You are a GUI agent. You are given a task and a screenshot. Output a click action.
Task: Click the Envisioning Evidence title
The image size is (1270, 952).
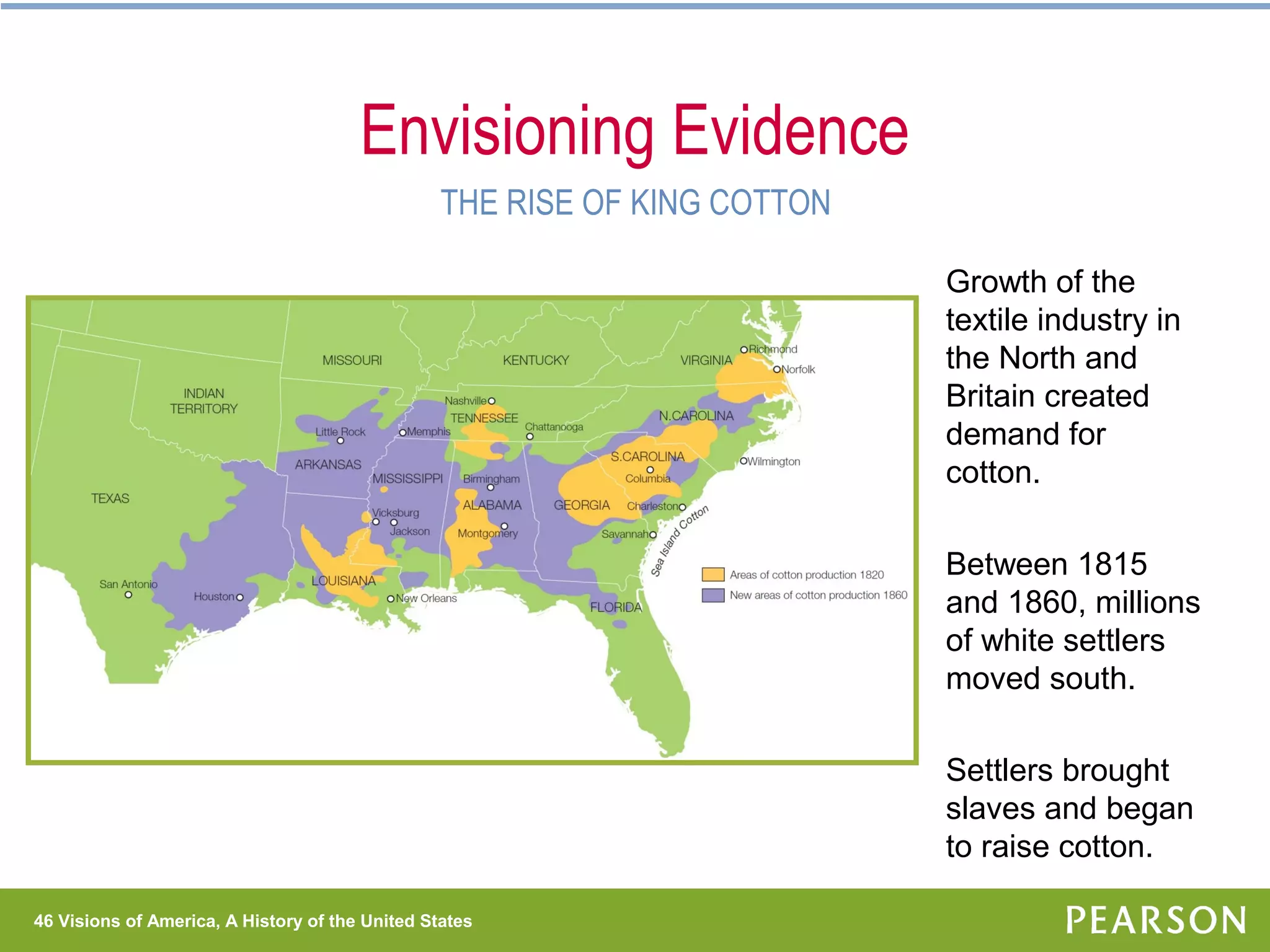click(x=634, y=131)
